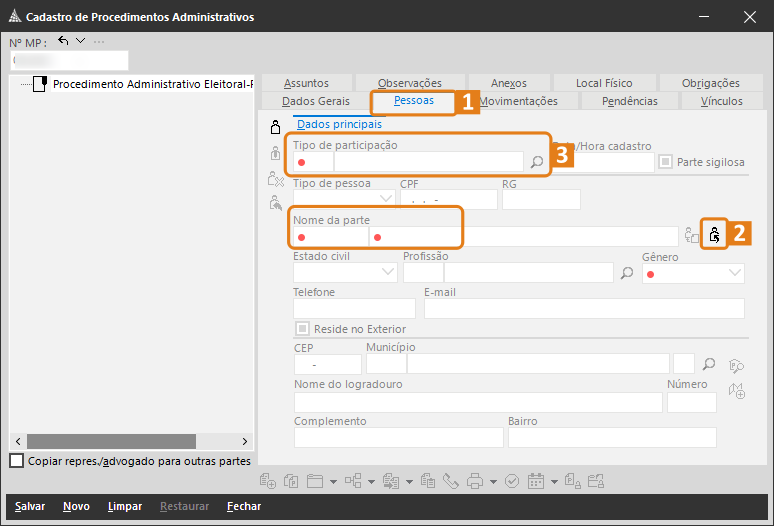Select the Dados principais sub-tab

coord(339,124)
